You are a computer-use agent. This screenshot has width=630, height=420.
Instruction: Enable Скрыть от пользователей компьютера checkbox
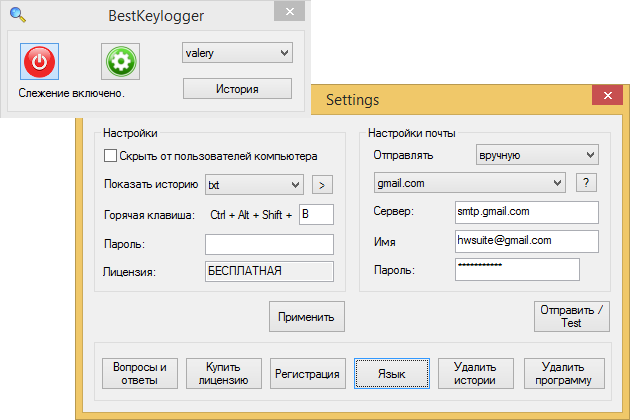click(110, 156)
